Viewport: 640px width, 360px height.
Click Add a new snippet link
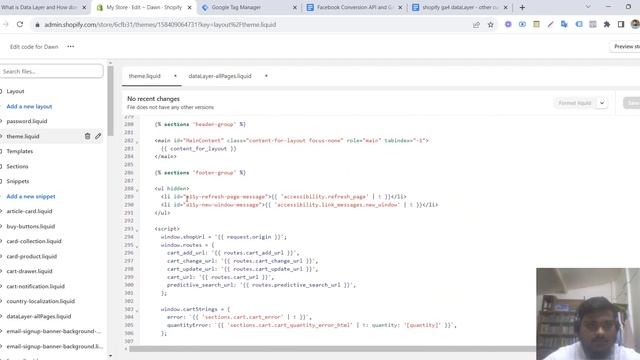[31, 196]
